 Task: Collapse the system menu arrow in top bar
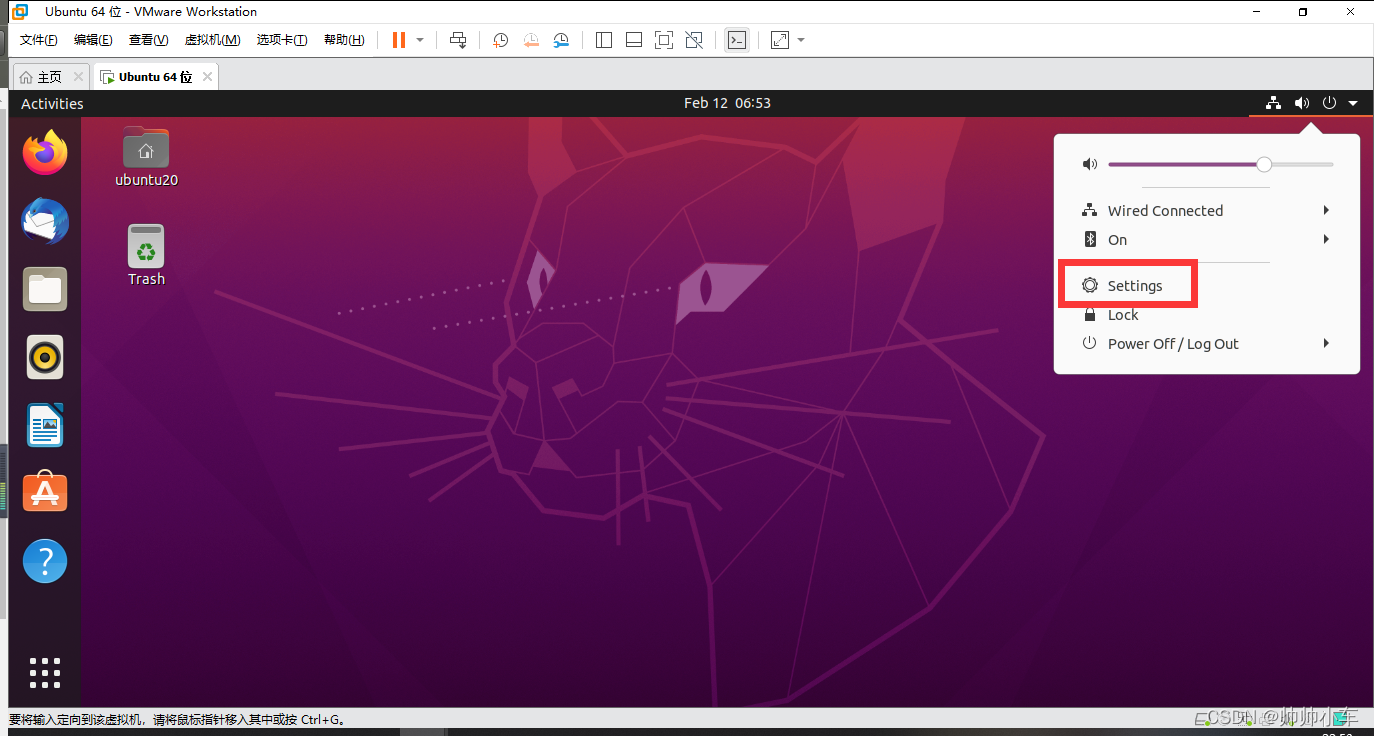coord(1352,103)
